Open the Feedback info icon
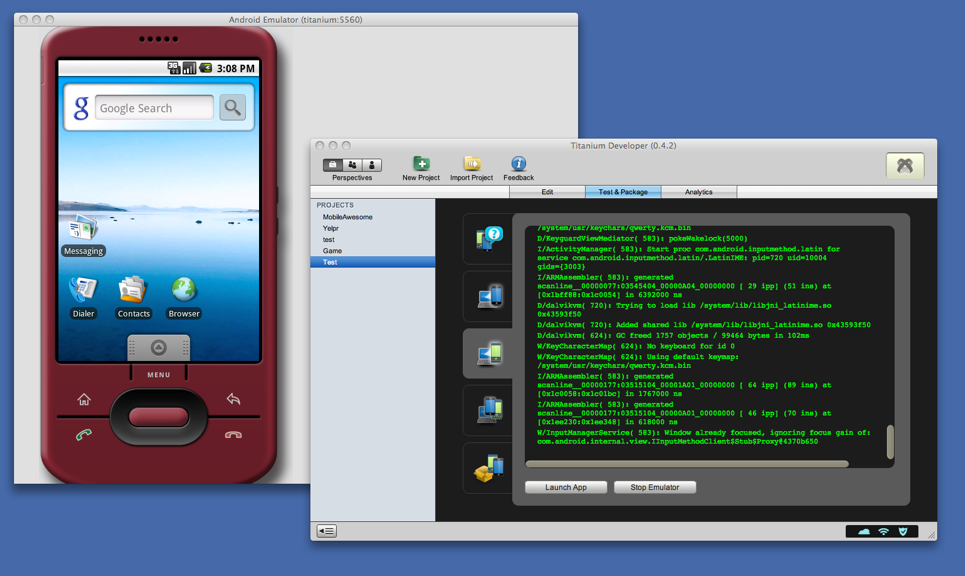 coord(518,164)
